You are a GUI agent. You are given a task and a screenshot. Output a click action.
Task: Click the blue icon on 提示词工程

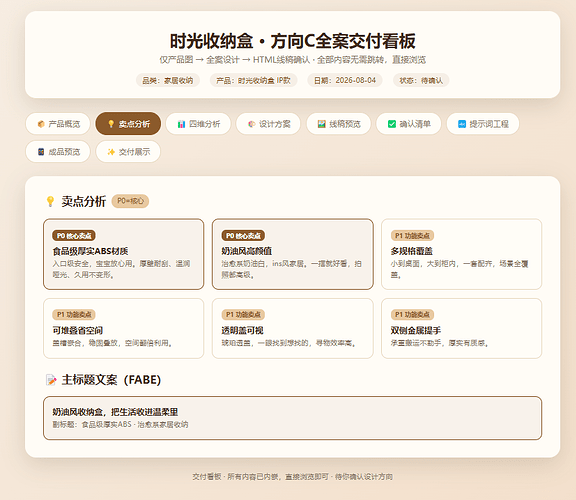pos(462,124)
